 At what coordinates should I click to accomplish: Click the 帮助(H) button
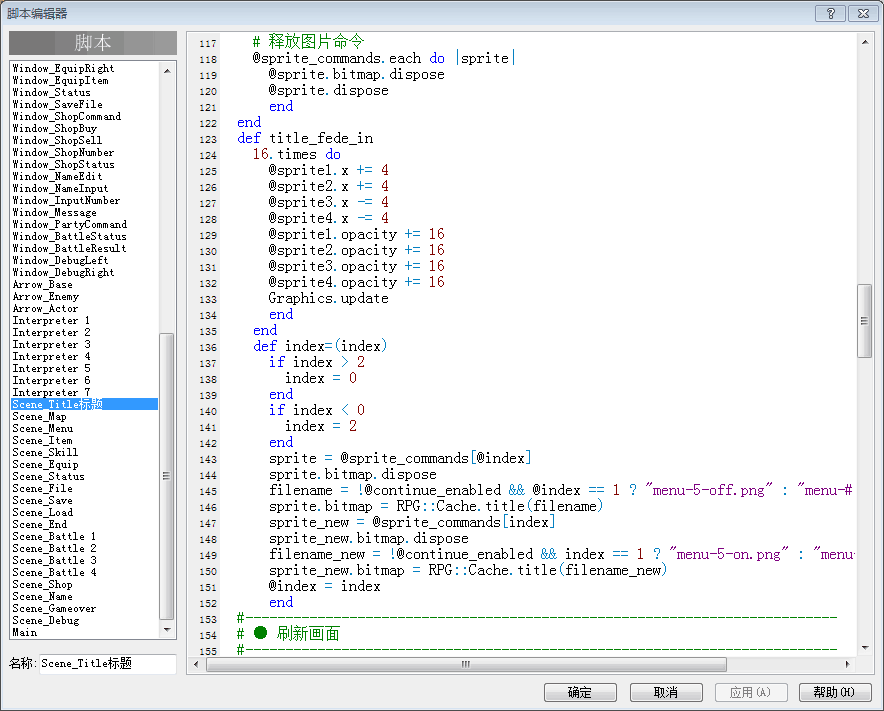tap(835, 692)
